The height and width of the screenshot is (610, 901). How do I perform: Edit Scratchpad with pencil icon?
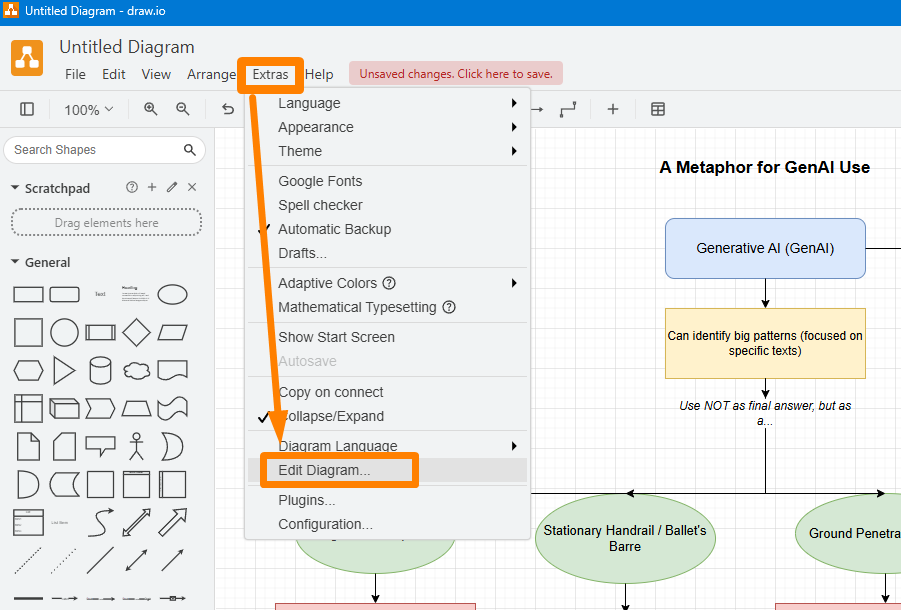tap(172, 187)
